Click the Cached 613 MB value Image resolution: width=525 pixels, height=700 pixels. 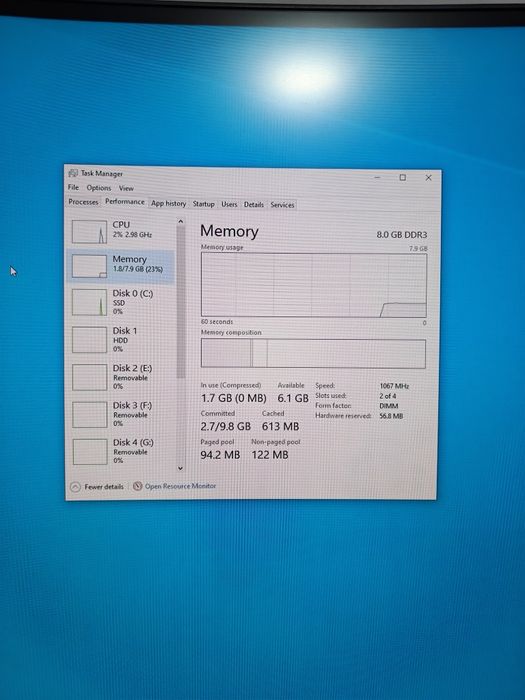click(280, 426)
